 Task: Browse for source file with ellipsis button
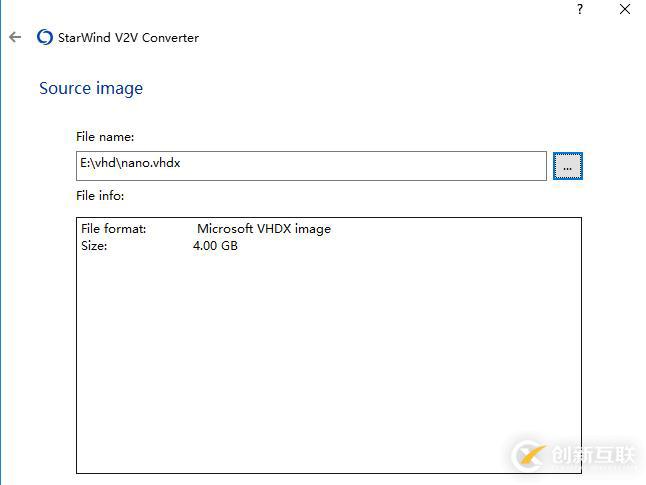tap(568, 166)
